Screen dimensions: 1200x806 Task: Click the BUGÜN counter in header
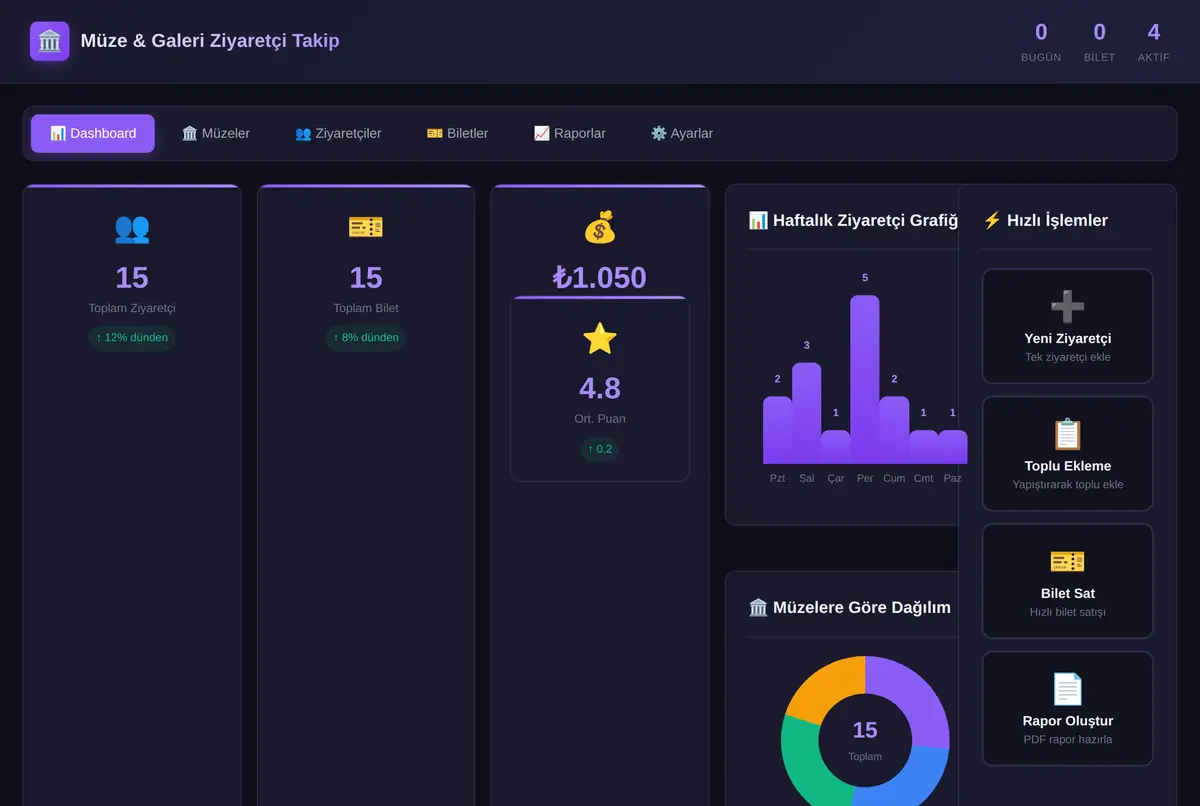1041,41
